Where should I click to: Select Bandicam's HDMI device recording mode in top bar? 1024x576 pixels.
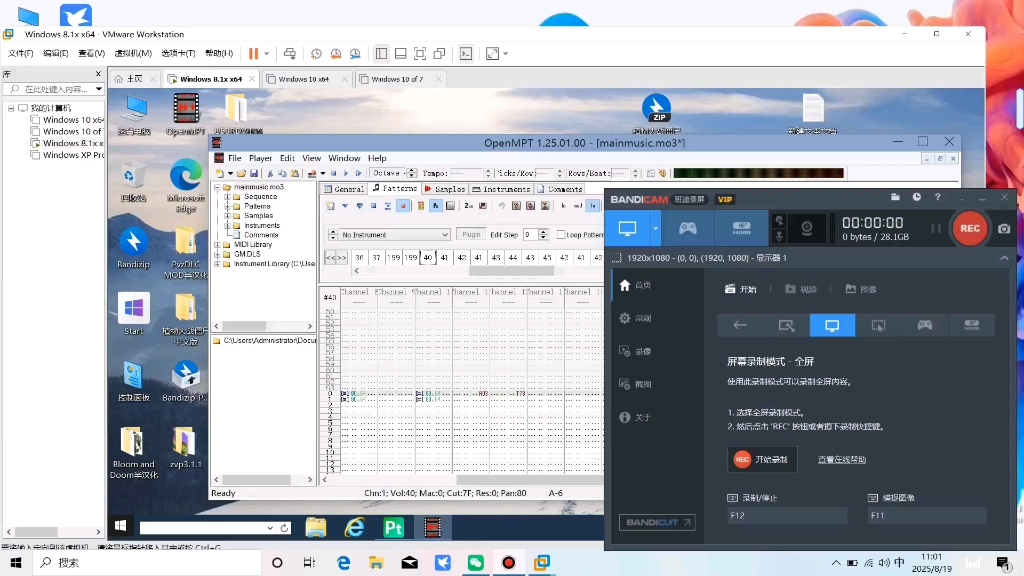[741, 228]
